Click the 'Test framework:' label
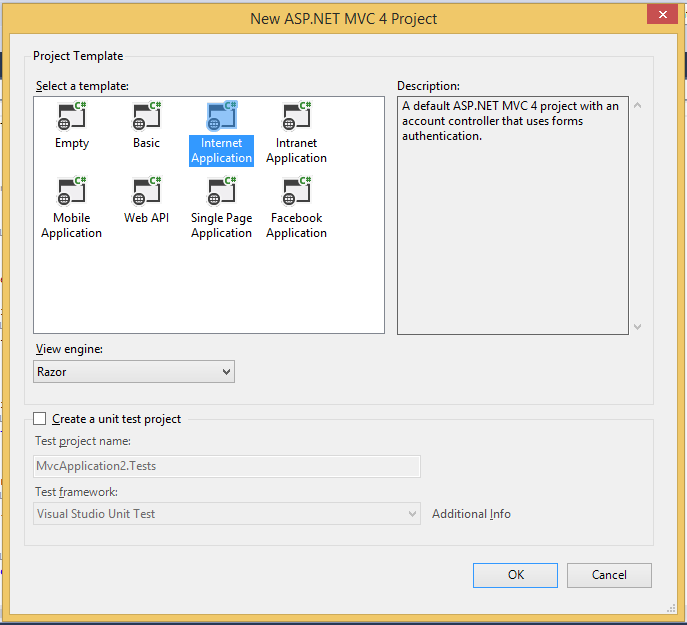Screen dimensions: 687x625 tap(76, 492)
